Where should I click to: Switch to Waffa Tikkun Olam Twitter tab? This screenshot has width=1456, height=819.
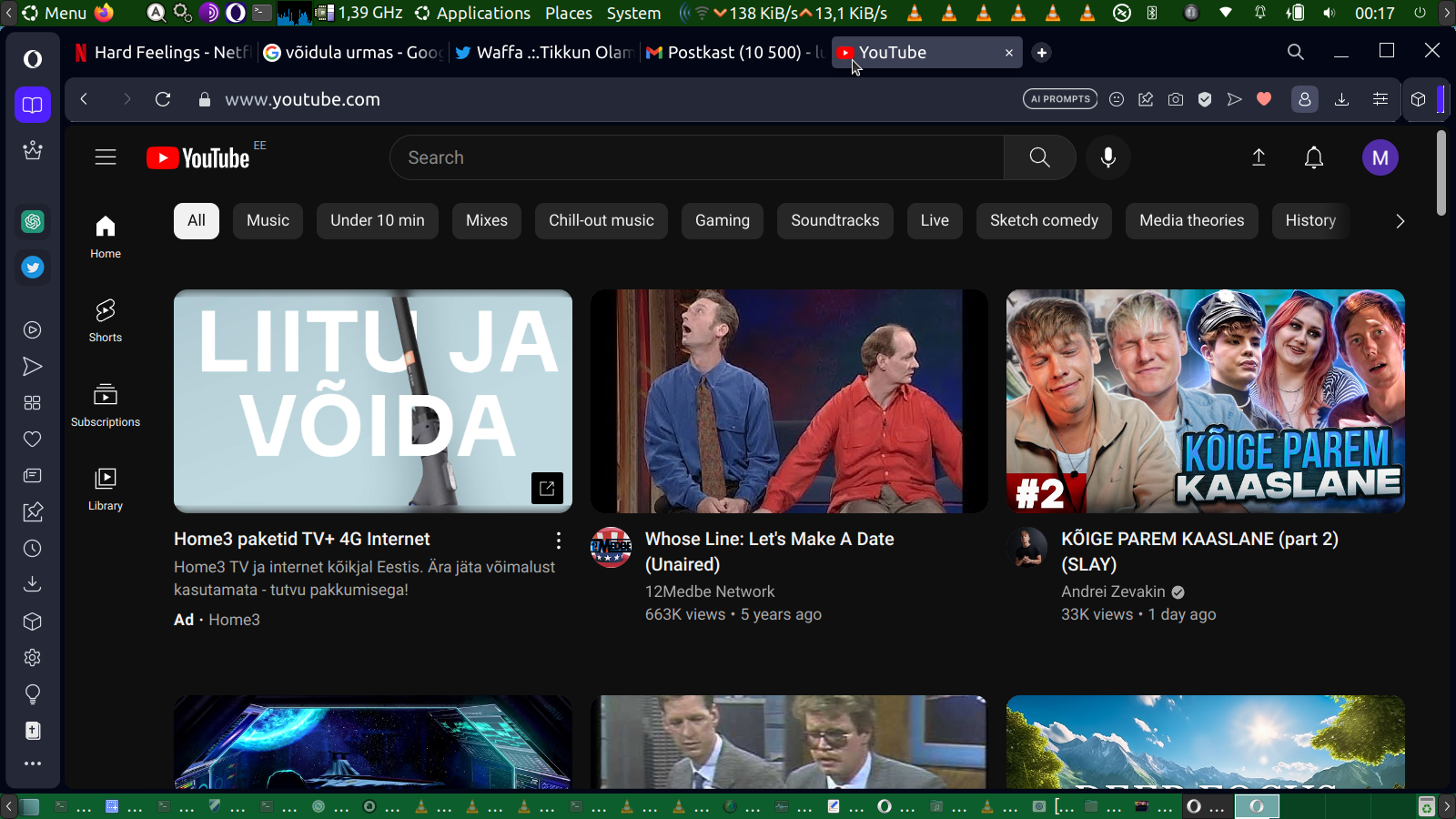544,53
